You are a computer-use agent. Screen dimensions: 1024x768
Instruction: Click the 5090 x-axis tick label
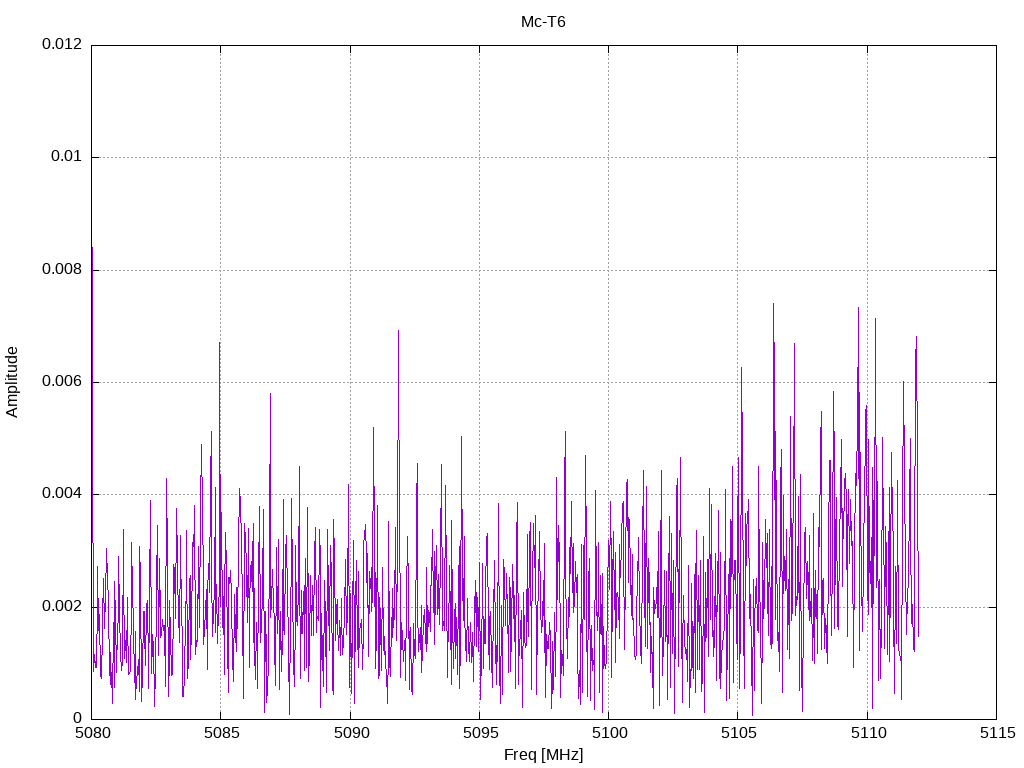(x=351, y=733)
